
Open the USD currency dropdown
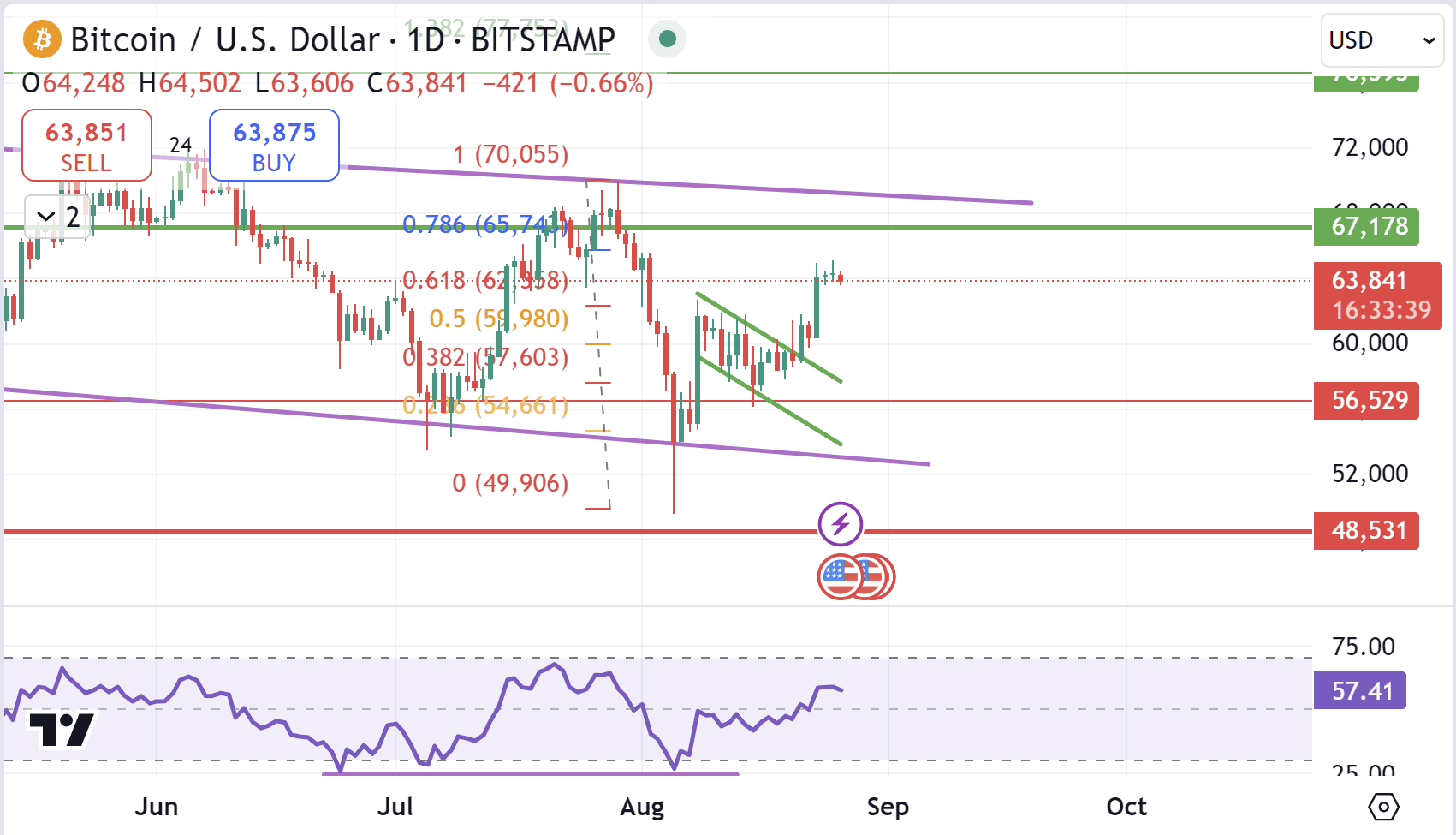click(1382, 40)
